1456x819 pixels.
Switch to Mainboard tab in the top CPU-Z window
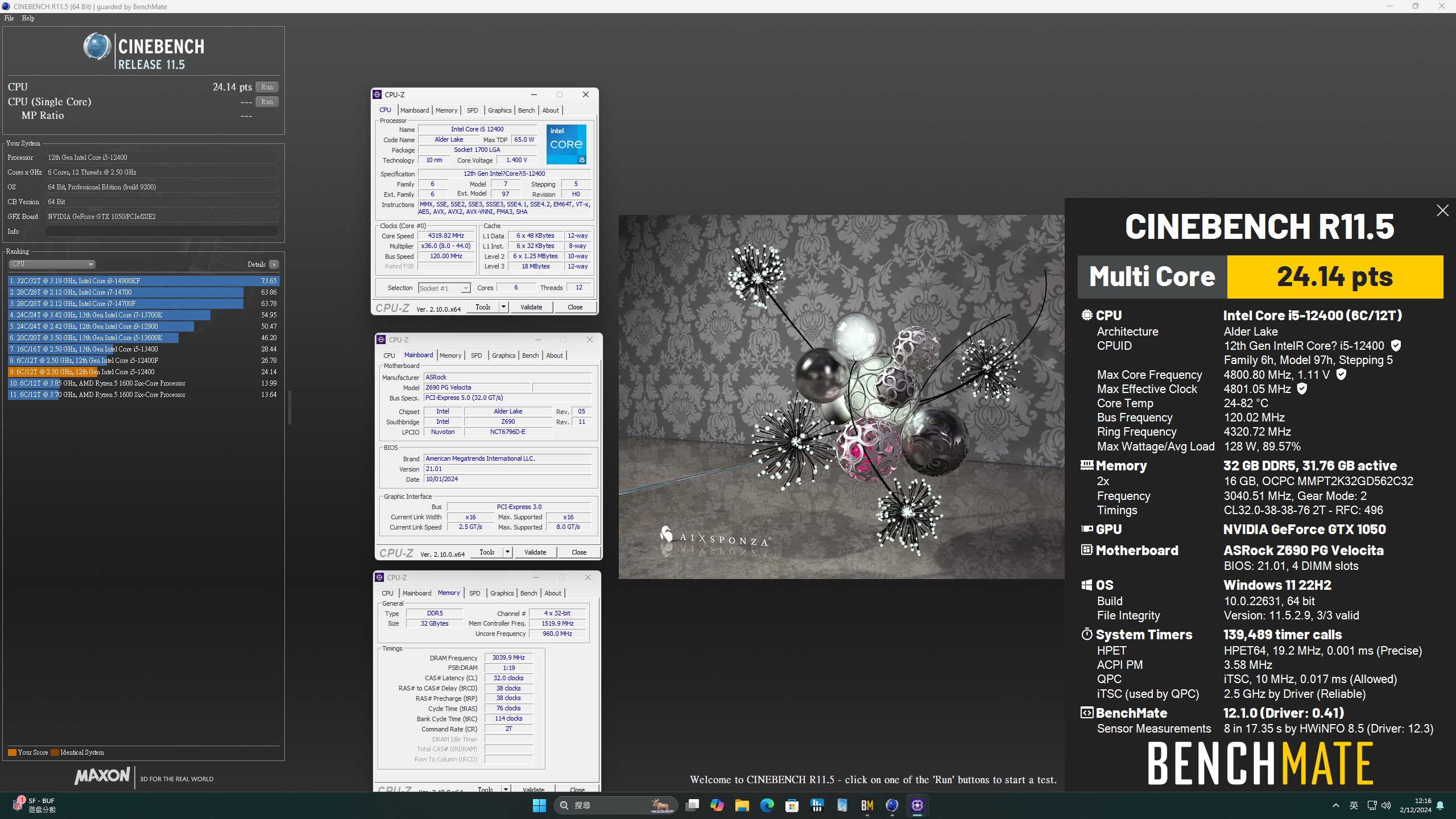[x=415, y=110]
